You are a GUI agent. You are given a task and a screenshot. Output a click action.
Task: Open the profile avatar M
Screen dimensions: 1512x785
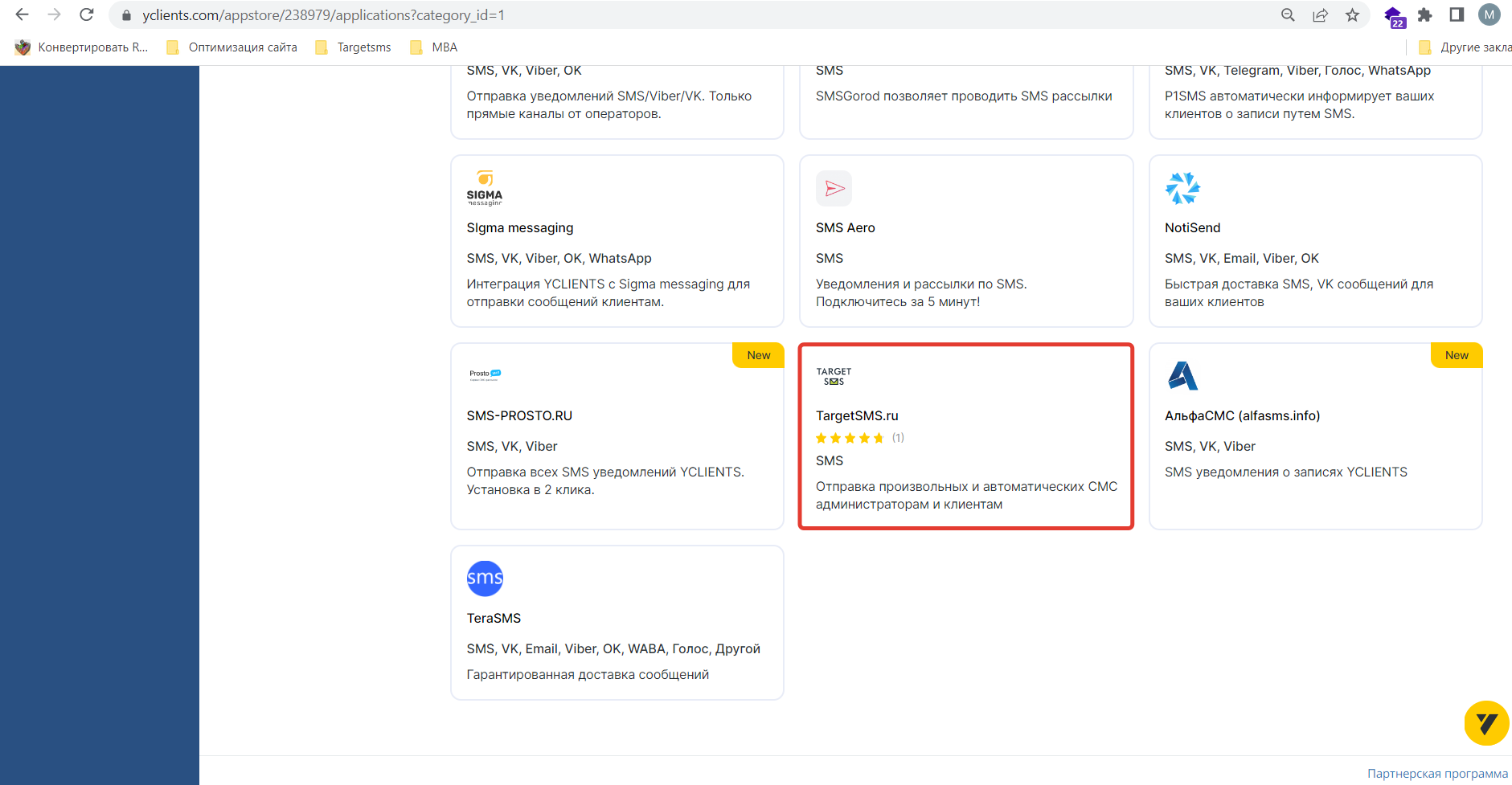(x=1489, y=14)
